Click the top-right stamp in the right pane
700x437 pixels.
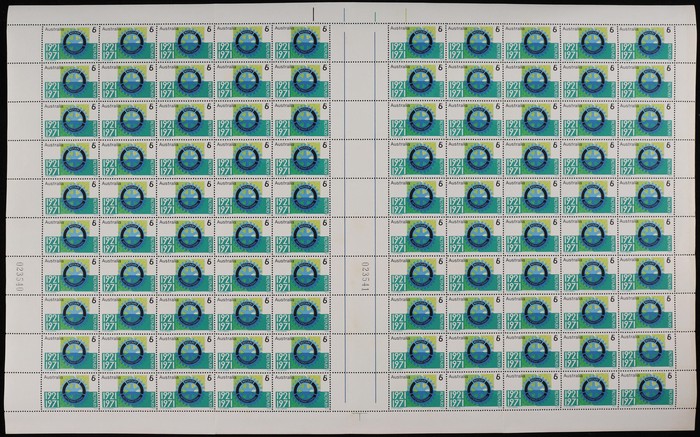tap(644, 43)
